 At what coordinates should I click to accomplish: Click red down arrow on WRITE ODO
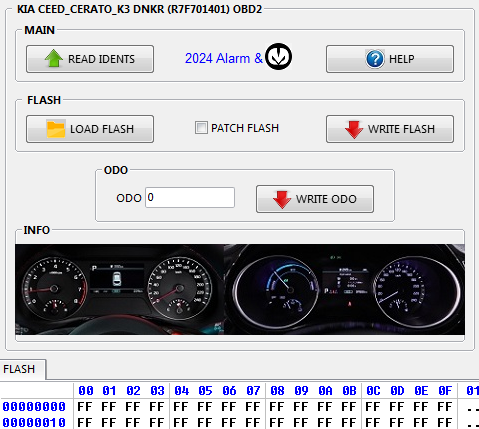point(282,199)
